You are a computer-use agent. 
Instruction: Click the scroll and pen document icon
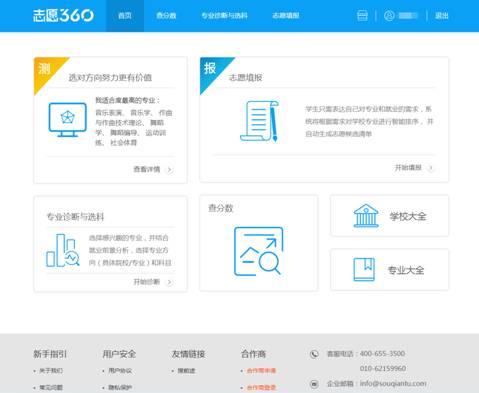[259, 121]
